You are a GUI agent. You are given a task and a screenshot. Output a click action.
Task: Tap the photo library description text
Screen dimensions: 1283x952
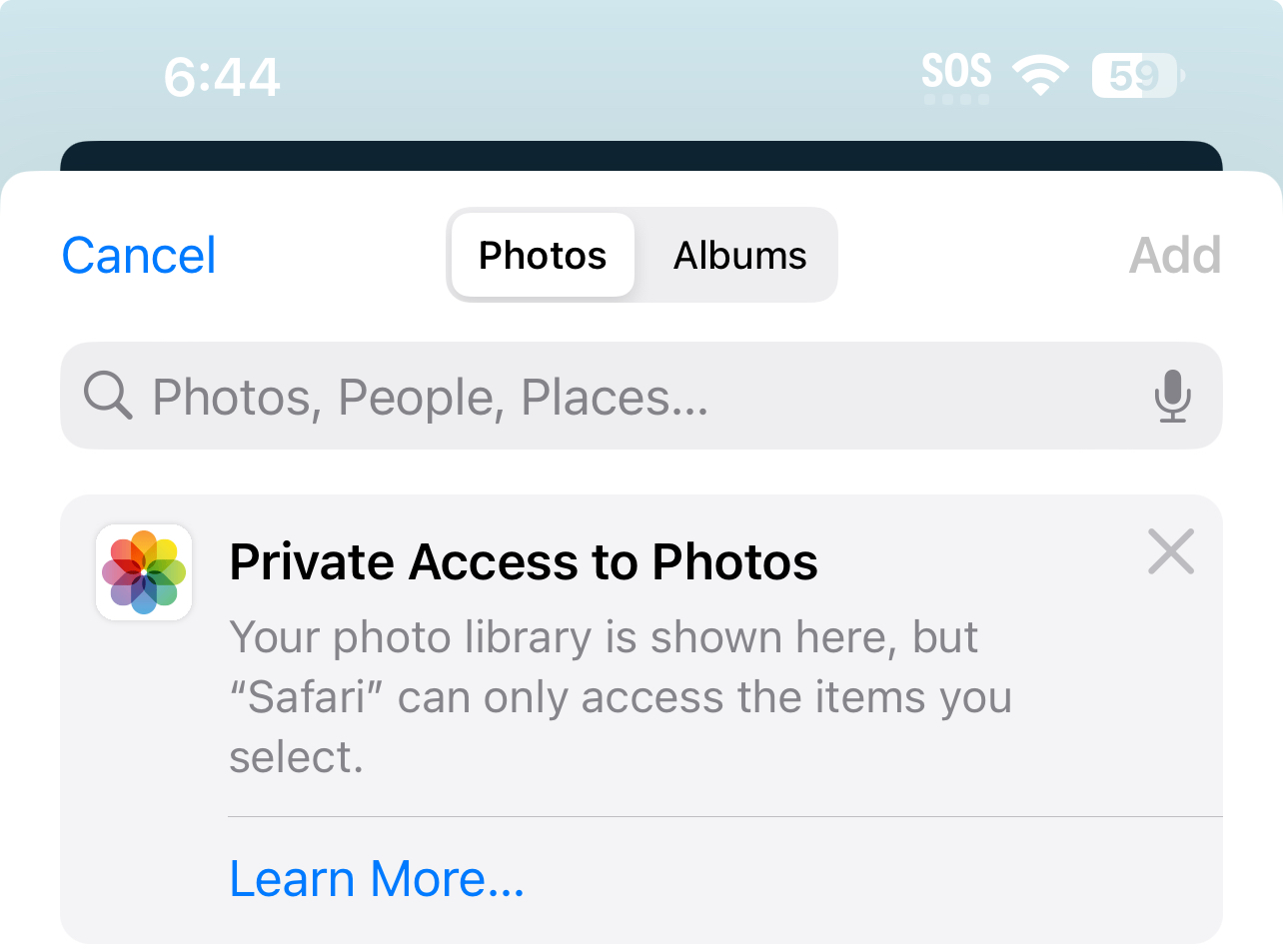coord(621,697)
